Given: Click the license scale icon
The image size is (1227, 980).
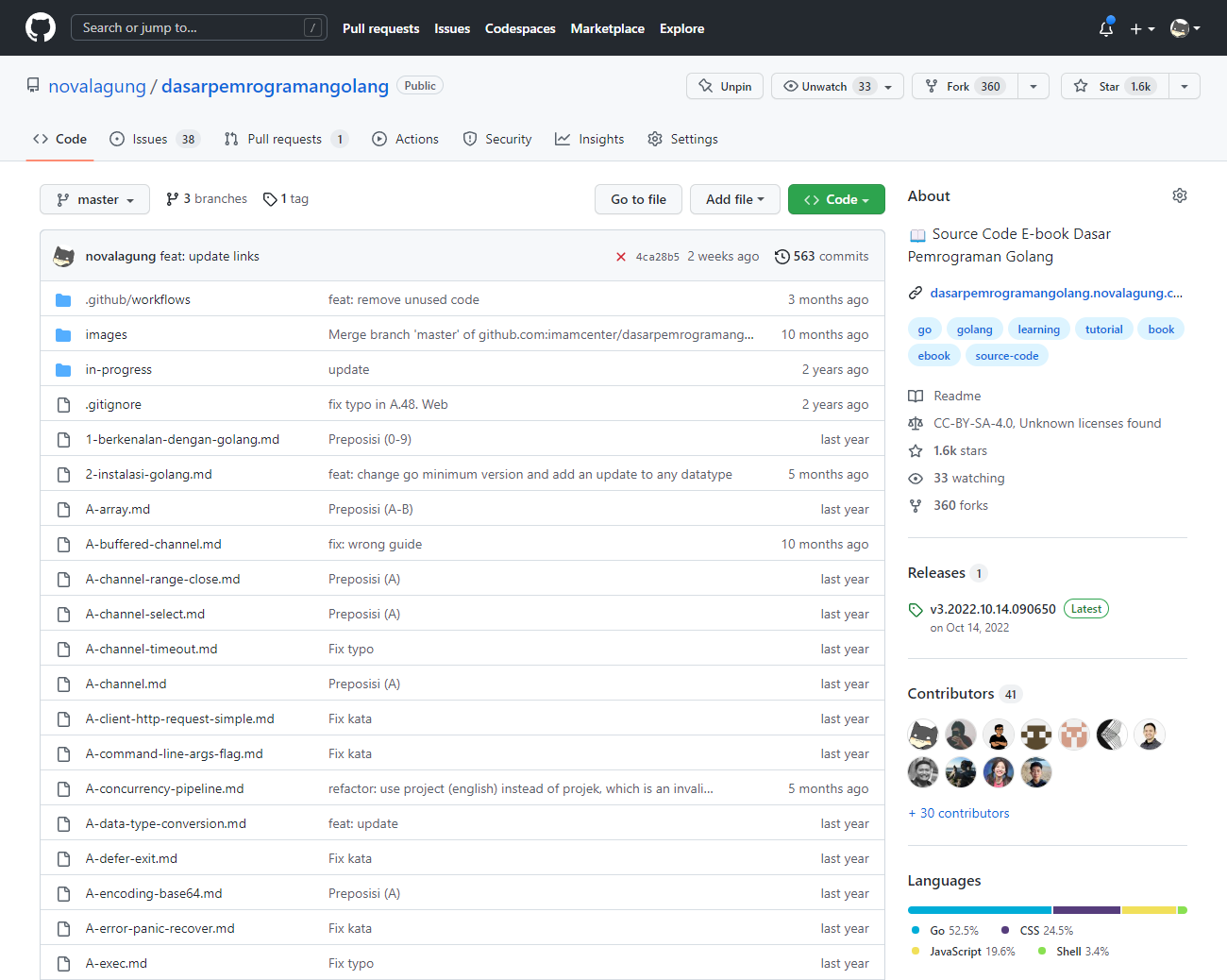Looking at the screenshot, I should [x=916, y=424].
